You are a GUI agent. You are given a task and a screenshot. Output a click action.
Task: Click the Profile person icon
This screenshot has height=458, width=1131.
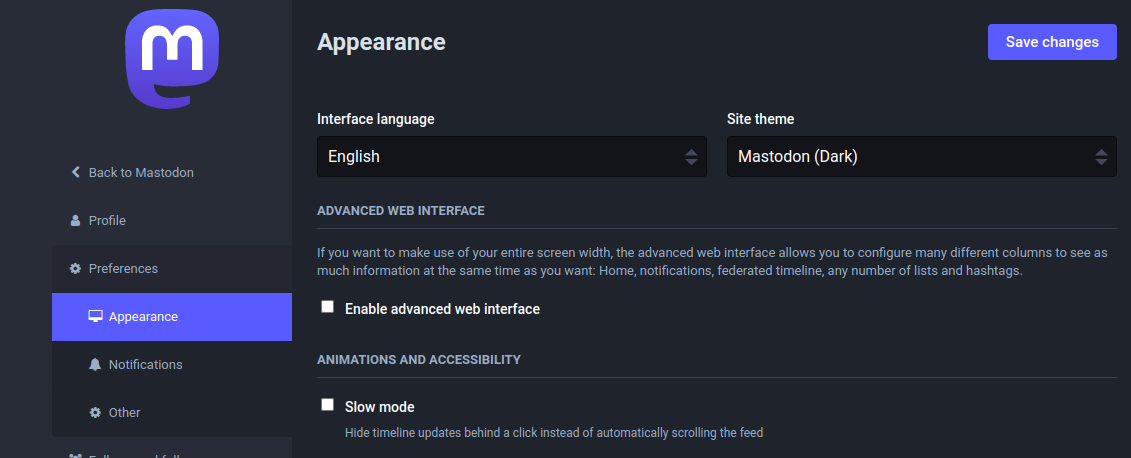pos(75,221)
